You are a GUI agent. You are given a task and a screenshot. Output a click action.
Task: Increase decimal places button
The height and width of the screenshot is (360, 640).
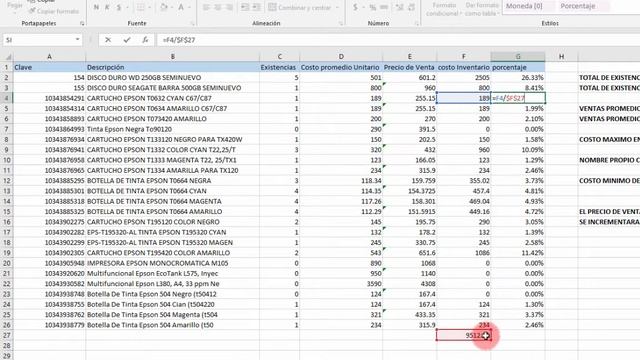(x=400, y=7)
